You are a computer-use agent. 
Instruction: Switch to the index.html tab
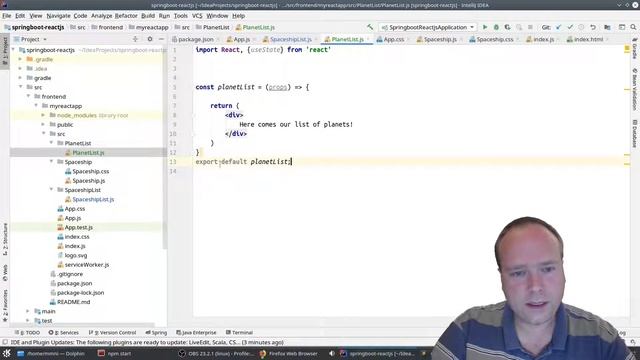[x=588, y=39]
